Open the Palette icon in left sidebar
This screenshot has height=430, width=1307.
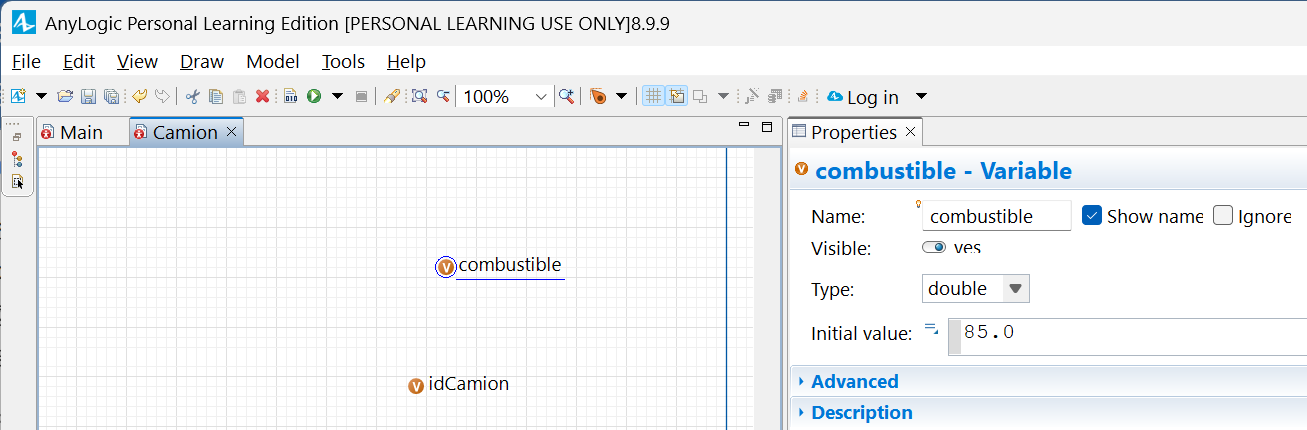point(17,182)
